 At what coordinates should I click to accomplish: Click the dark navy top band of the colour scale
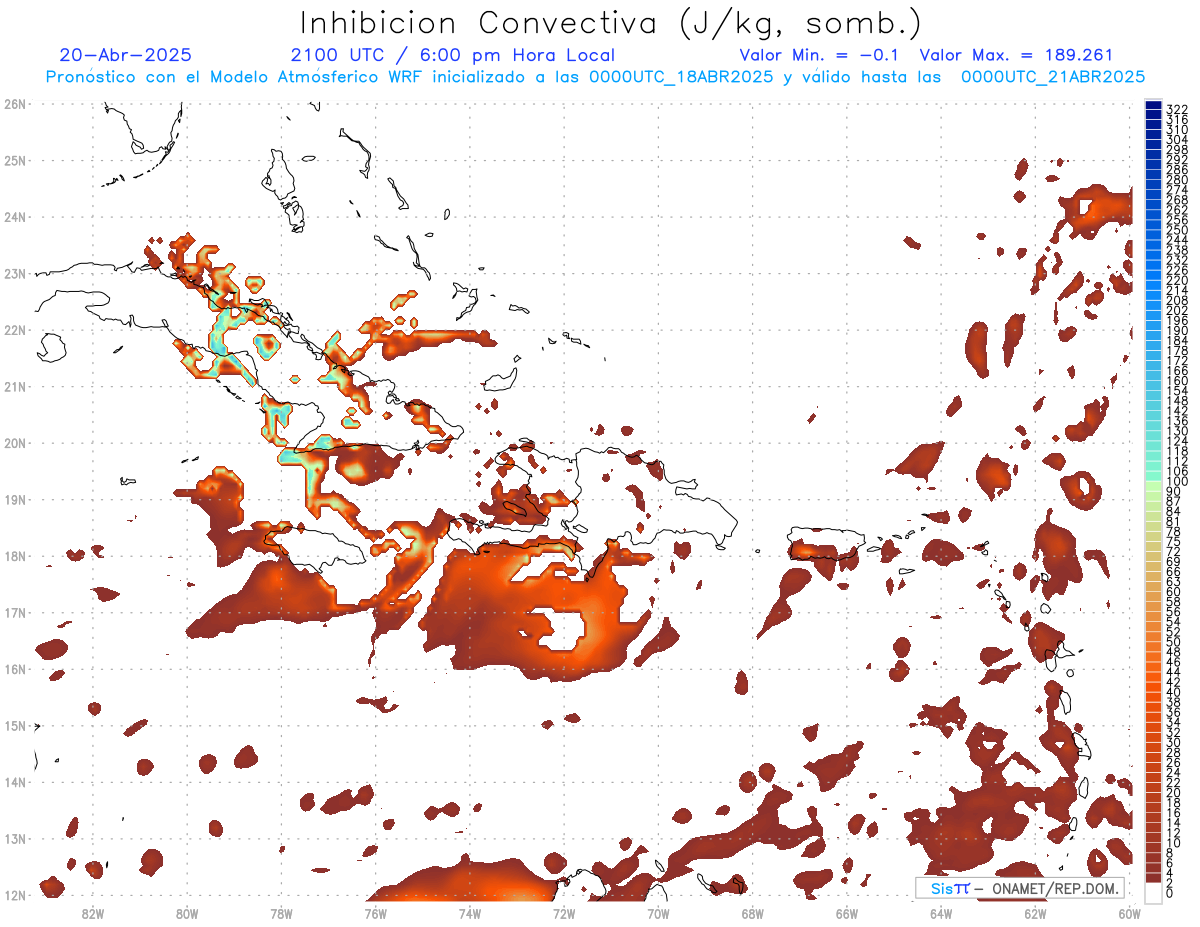pos(1153,104)
